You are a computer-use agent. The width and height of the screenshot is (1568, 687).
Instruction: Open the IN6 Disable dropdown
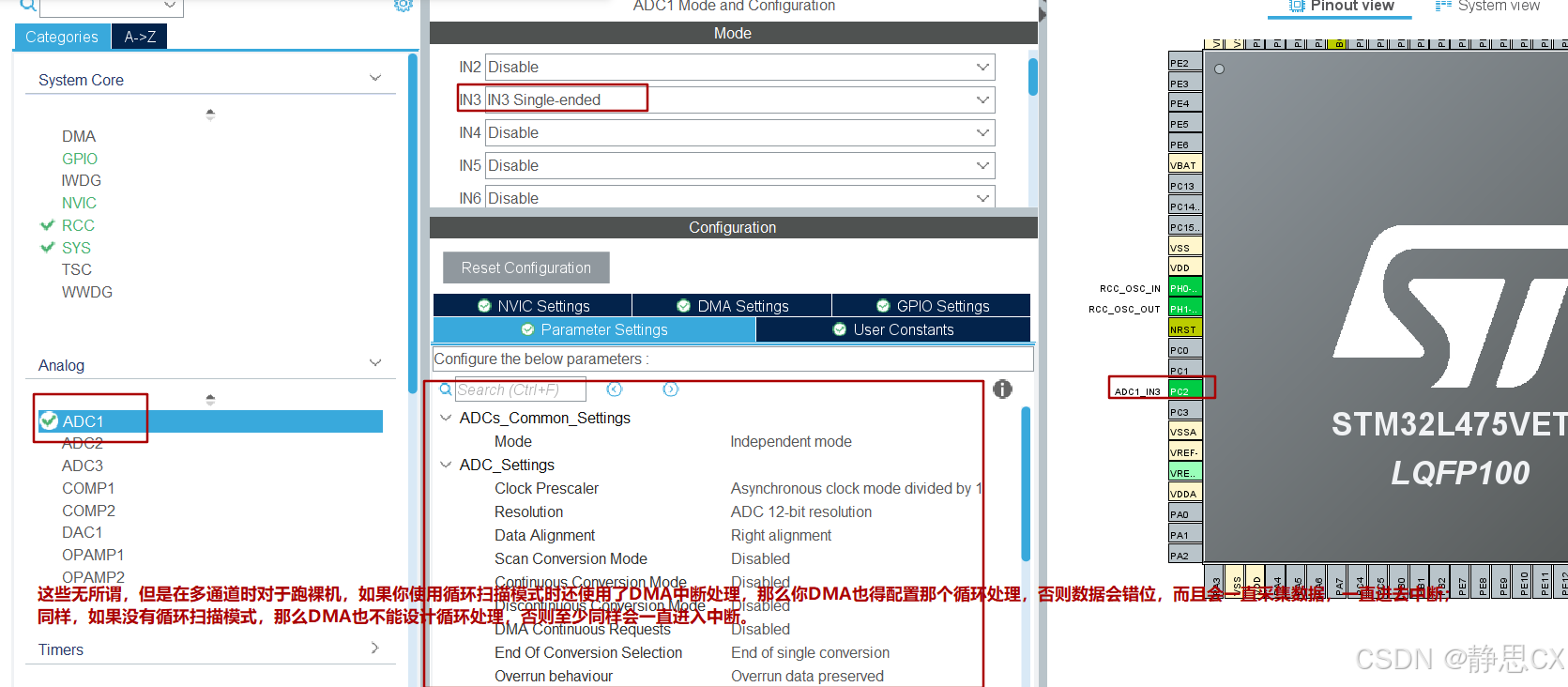pos(739,197)
